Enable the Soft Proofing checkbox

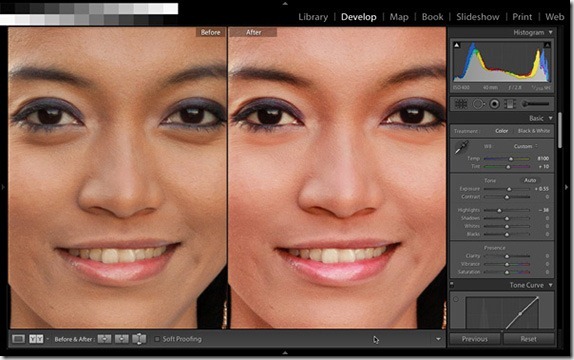pos(157,339)
